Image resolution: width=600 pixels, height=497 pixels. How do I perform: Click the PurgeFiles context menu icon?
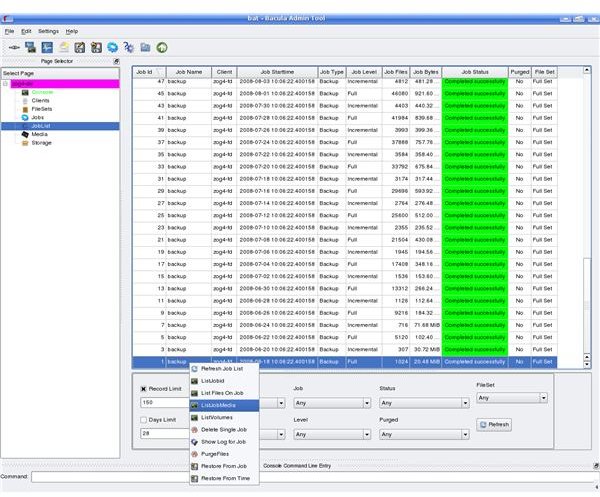pos(194,454)
